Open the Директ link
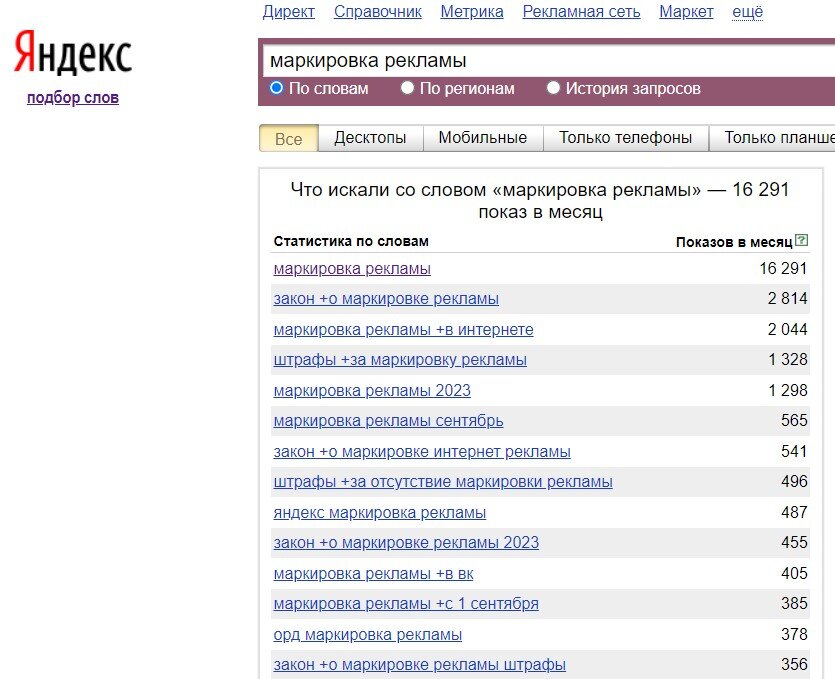Screen dimensions: 835x679 pyautogui.click(x=289, y=12)
